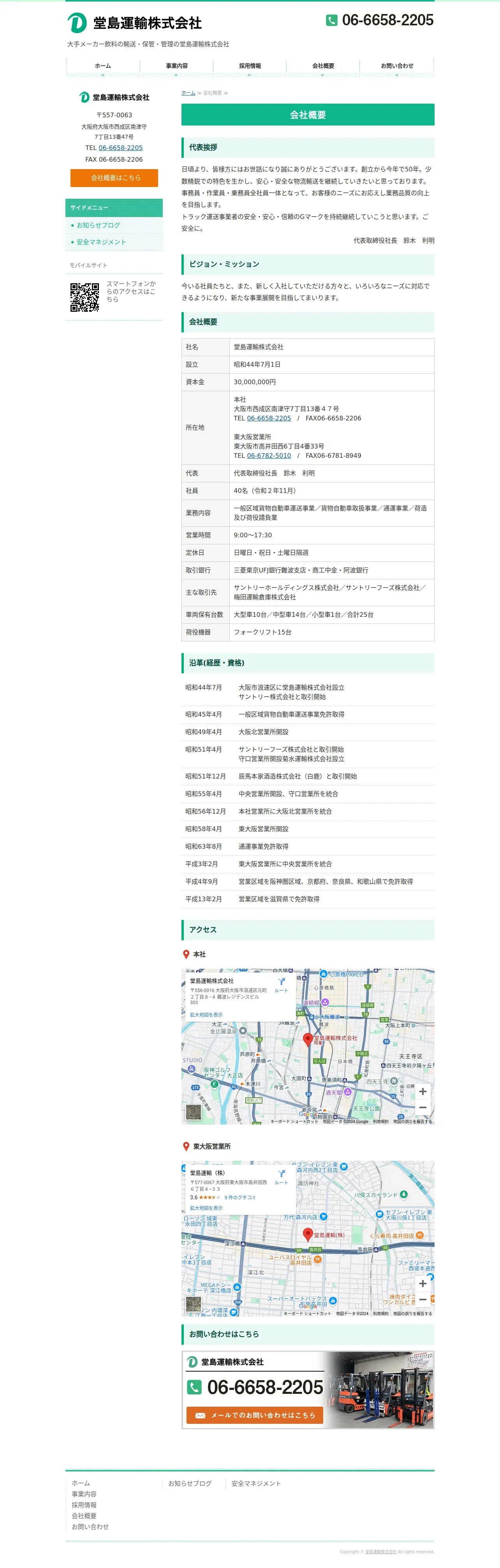500x1568 pixels.
Task: Click footer 事業内容 link
Action: (x=84, y=1494)
